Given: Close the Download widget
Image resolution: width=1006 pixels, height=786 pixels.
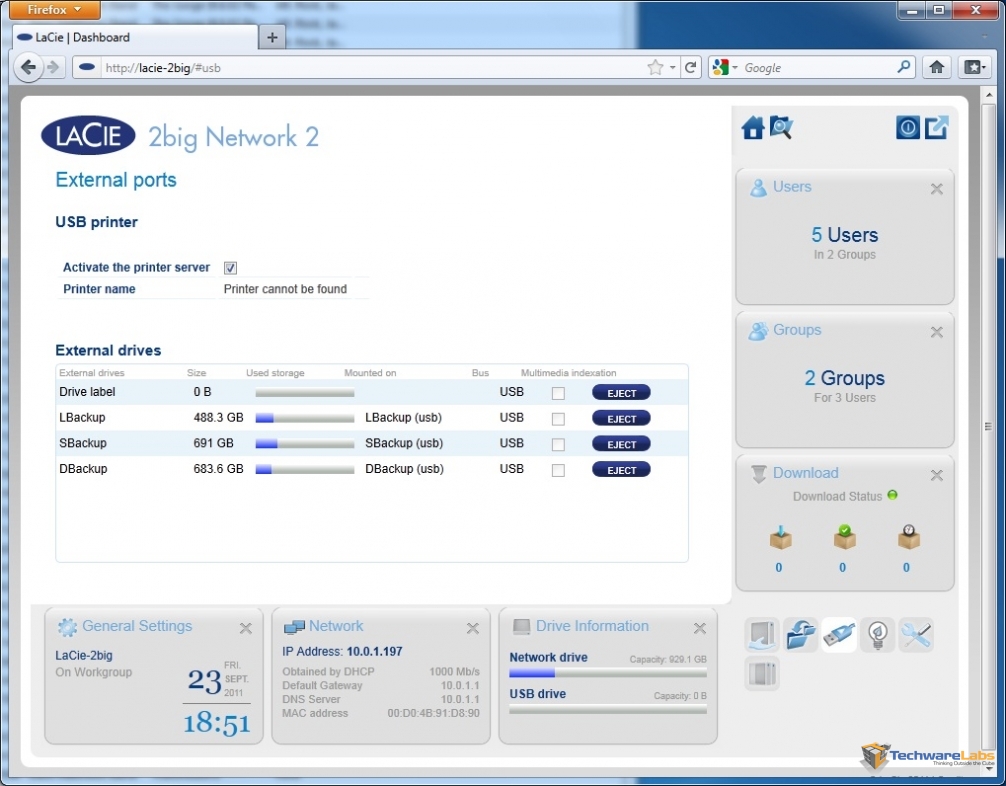Looking at the screenshot, I should tap(937, 475).
